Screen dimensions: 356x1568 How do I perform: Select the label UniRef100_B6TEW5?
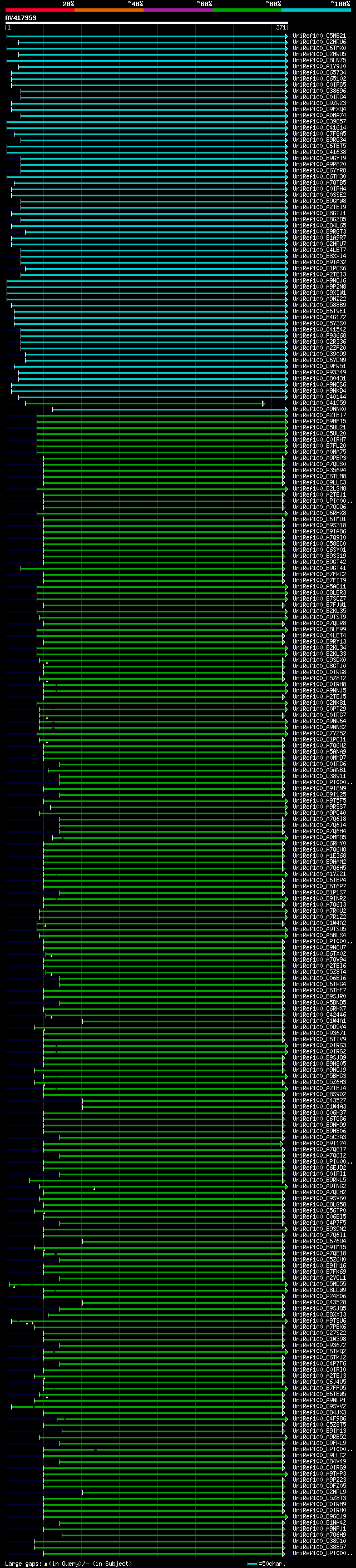click(319, 1394)
